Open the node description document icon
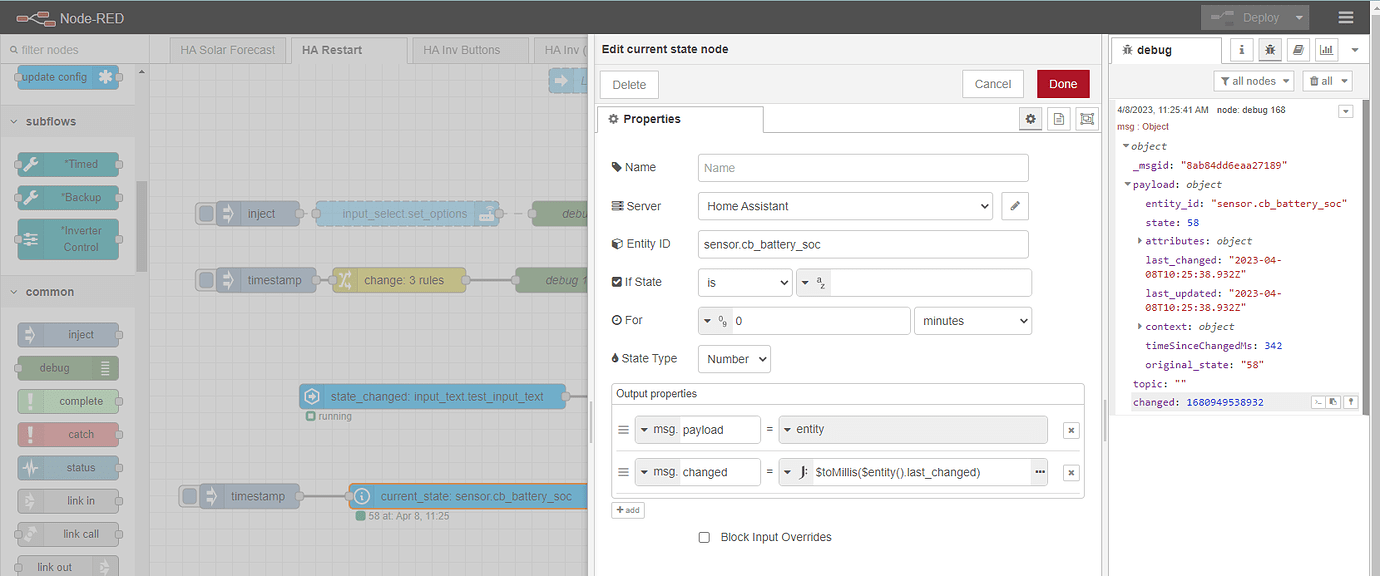The height and width of the screenshot is (576, 1380). coord(1058,119)
